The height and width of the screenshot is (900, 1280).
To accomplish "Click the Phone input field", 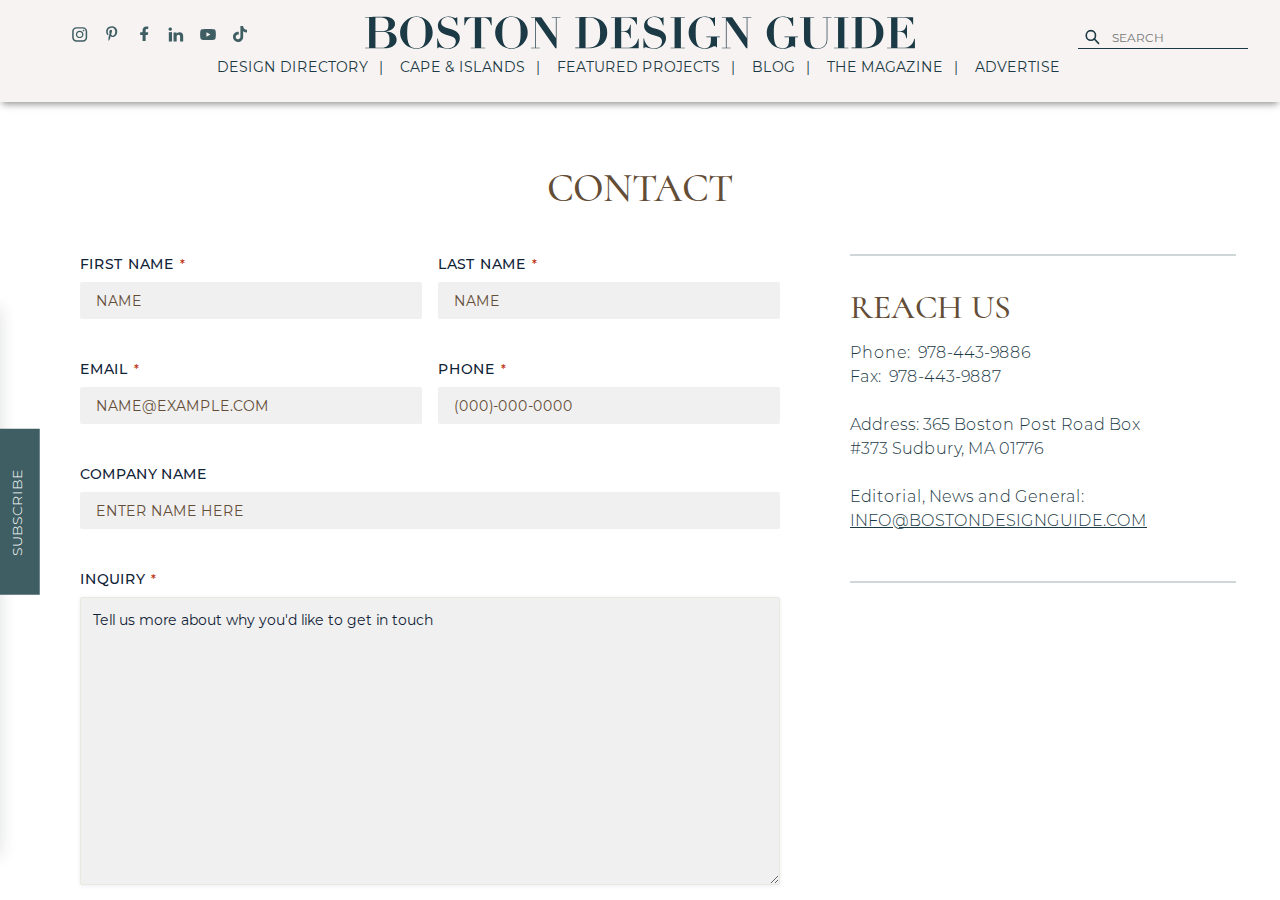I will [x=609, y=405].
